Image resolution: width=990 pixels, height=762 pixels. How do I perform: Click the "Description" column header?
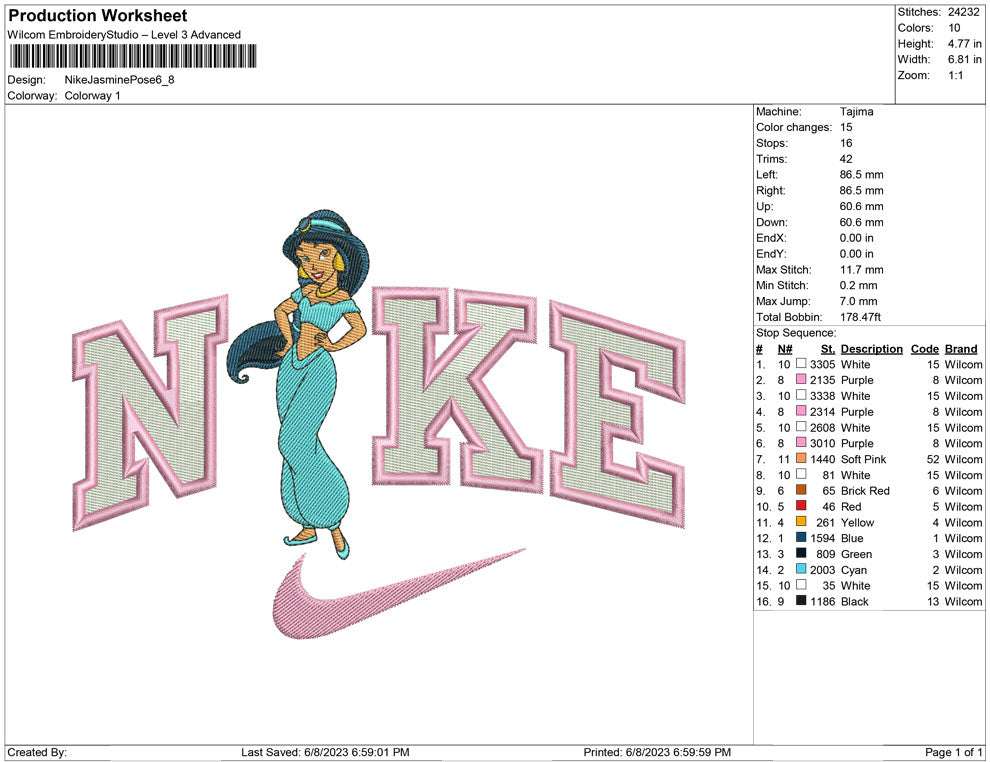pyautogui.click(x=872, y=348)
